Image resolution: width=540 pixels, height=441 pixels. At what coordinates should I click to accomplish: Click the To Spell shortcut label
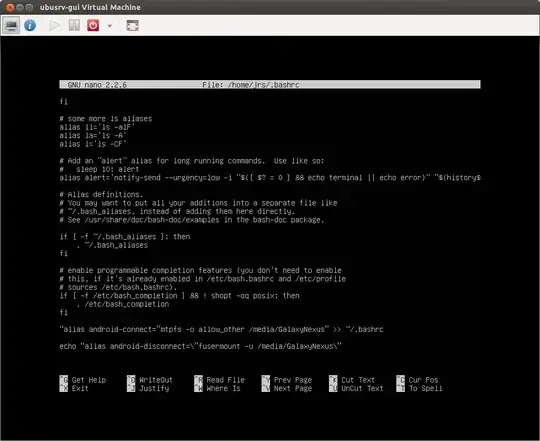[x=425, y=388]
